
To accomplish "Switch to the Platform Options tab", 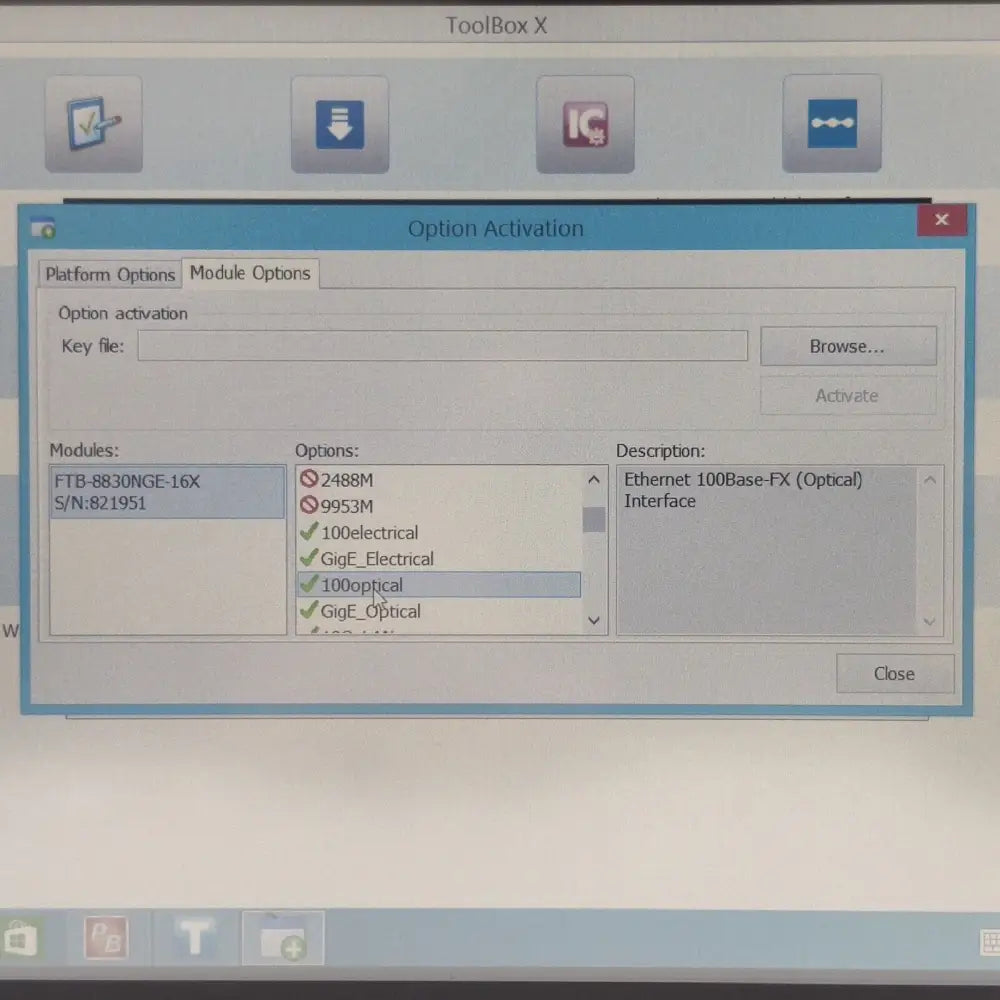I will [x=110, y=274].
